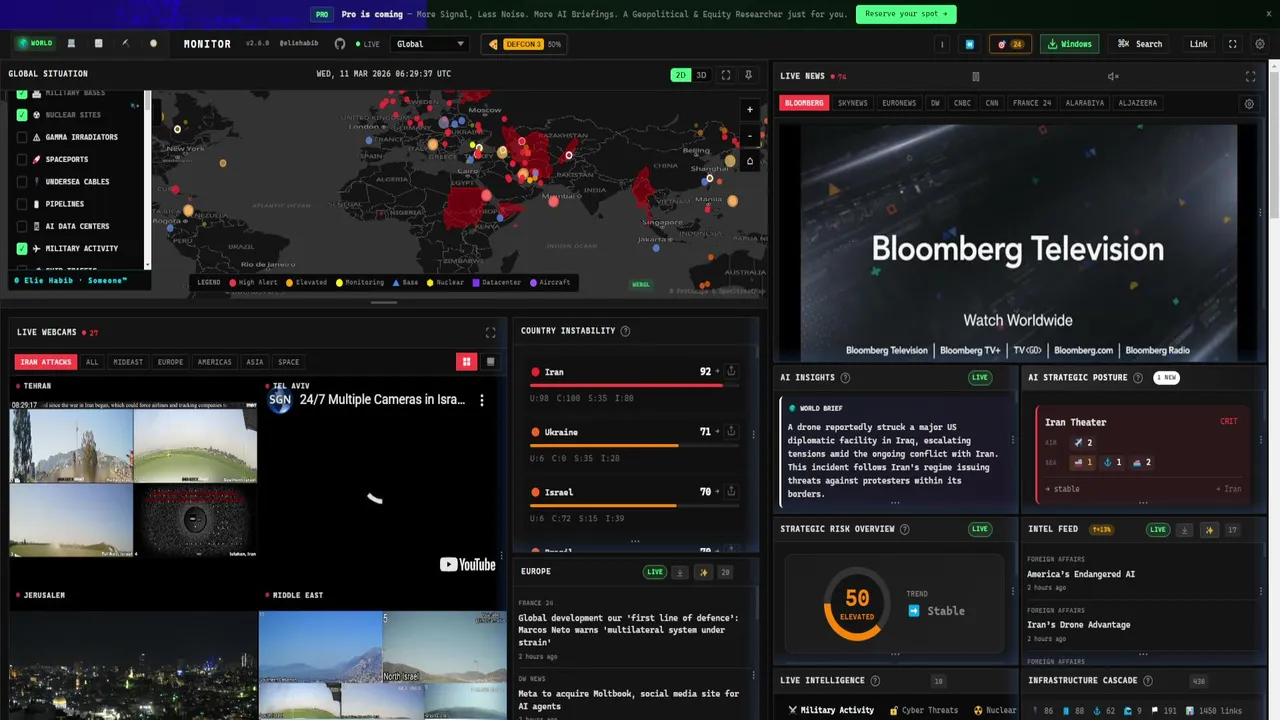
Task: Switch webcams to grid view
Action: (466, 361)
